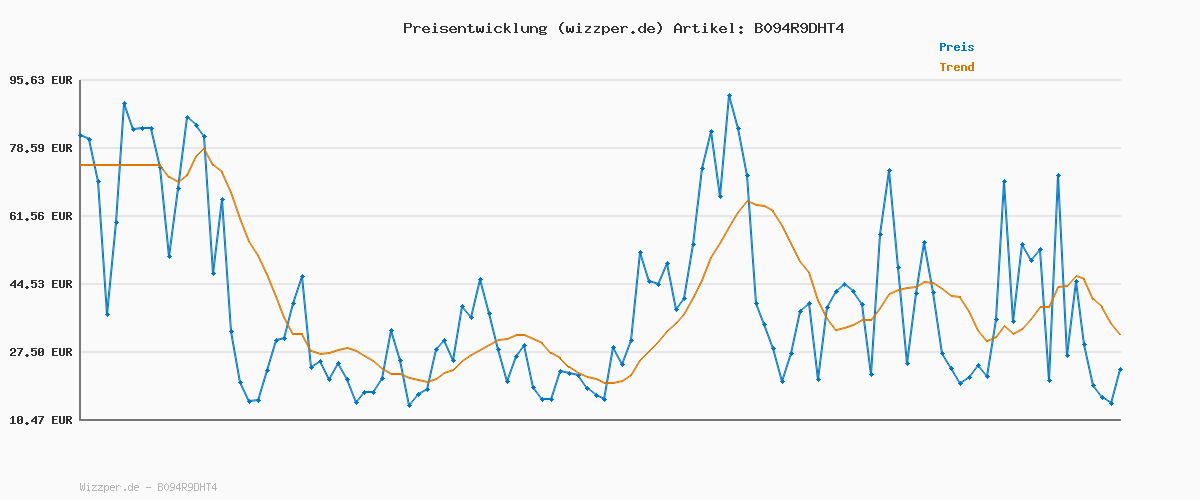Click the 27.50 EUR y-axis label
The image size is (1200, 500).
tap(41, 352)
